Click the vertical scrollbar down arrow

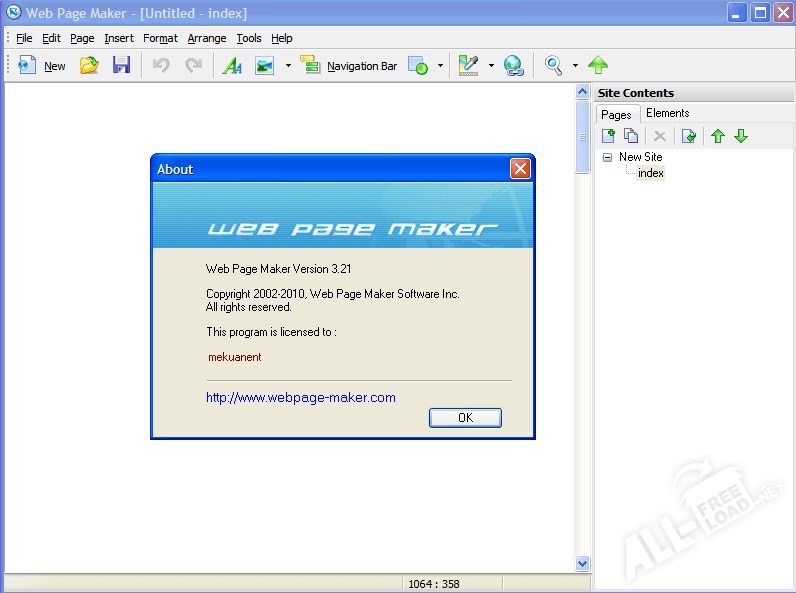583,564
